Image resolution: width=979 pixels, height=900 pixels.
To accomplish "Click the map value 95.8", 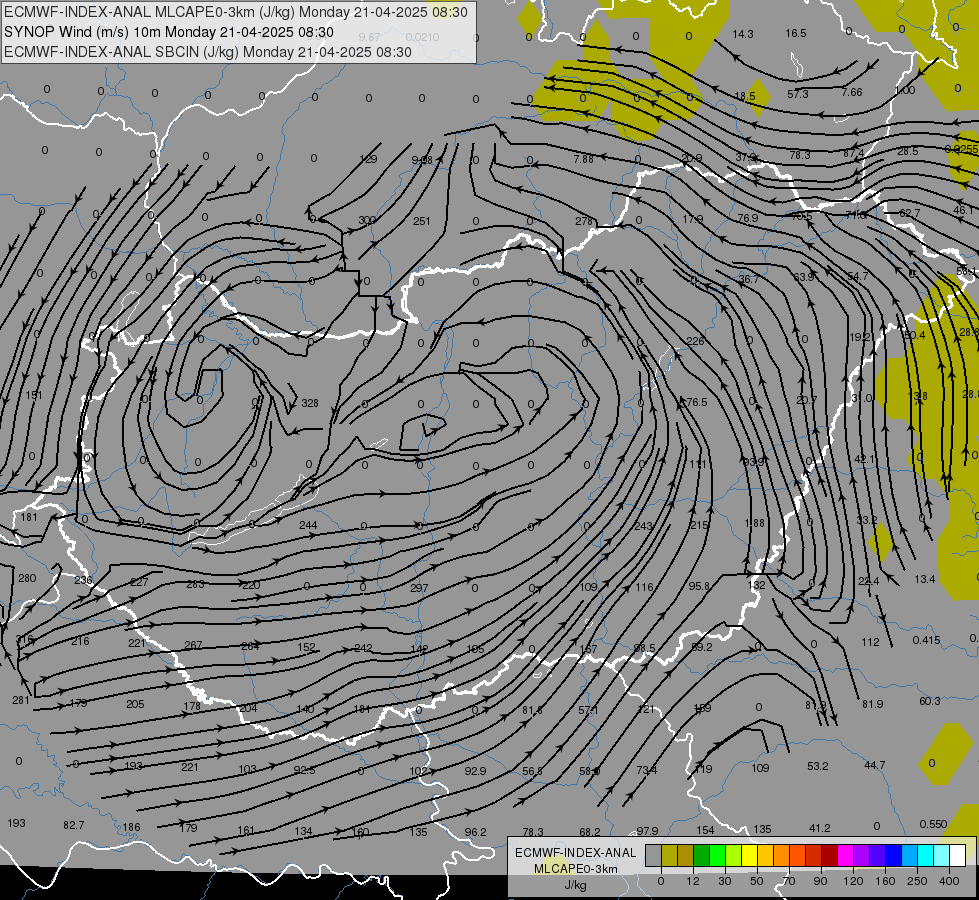I will (x=699, y=586).
